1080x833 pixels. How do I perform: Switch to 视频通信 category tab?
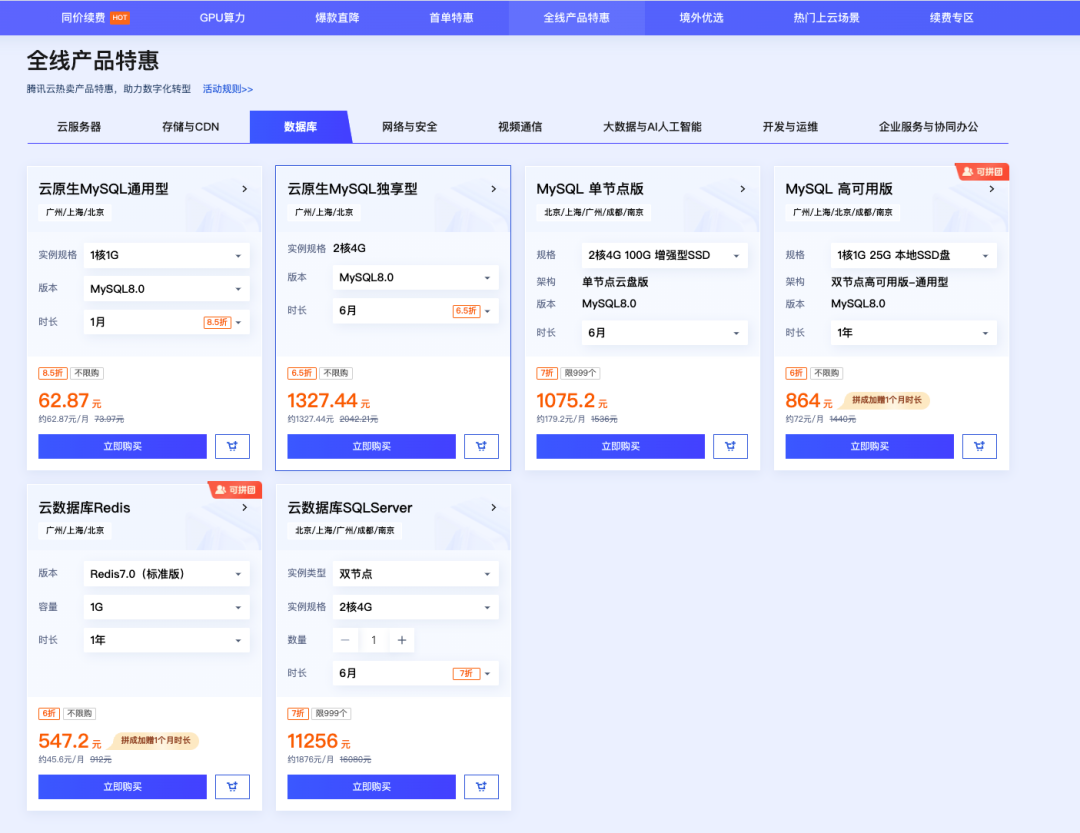(520, 127)
